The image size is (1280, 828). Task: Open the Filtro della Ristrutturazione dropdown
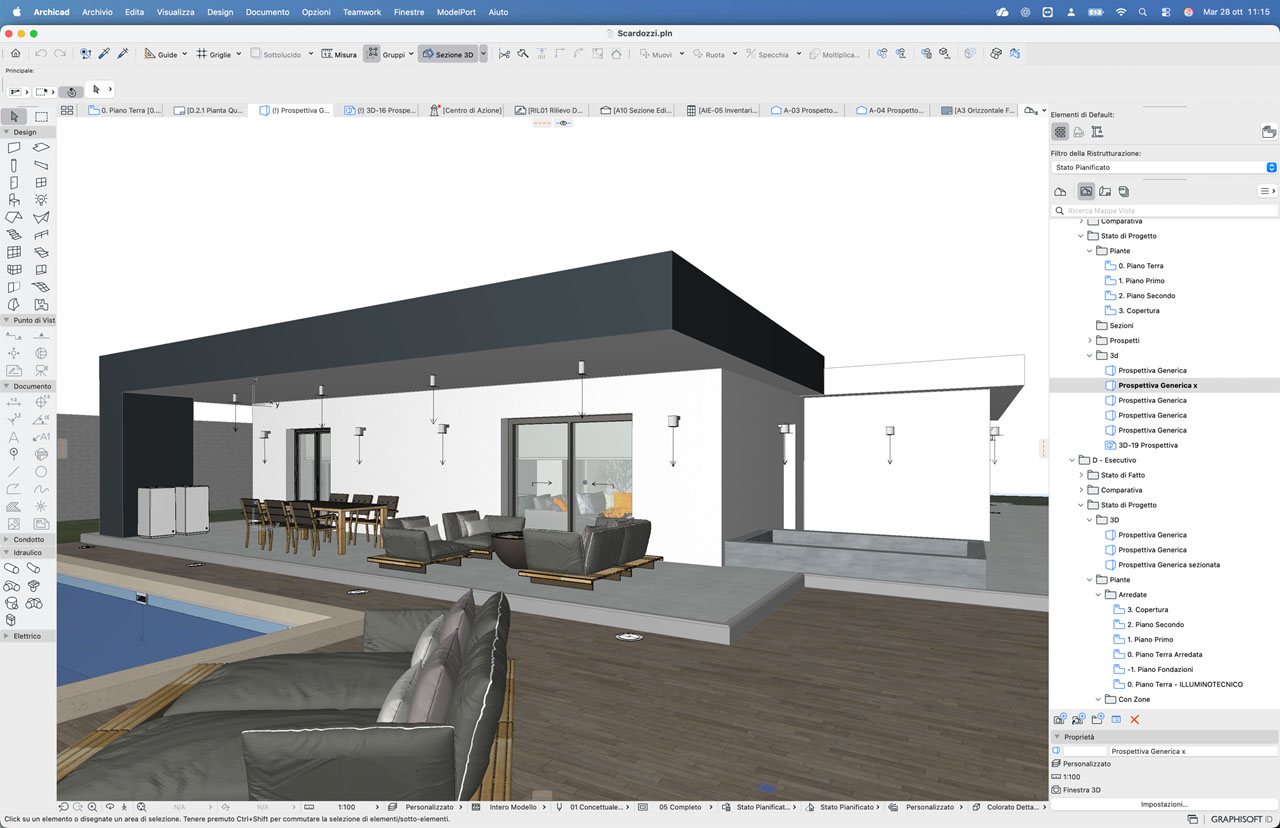coord(1165,167)
